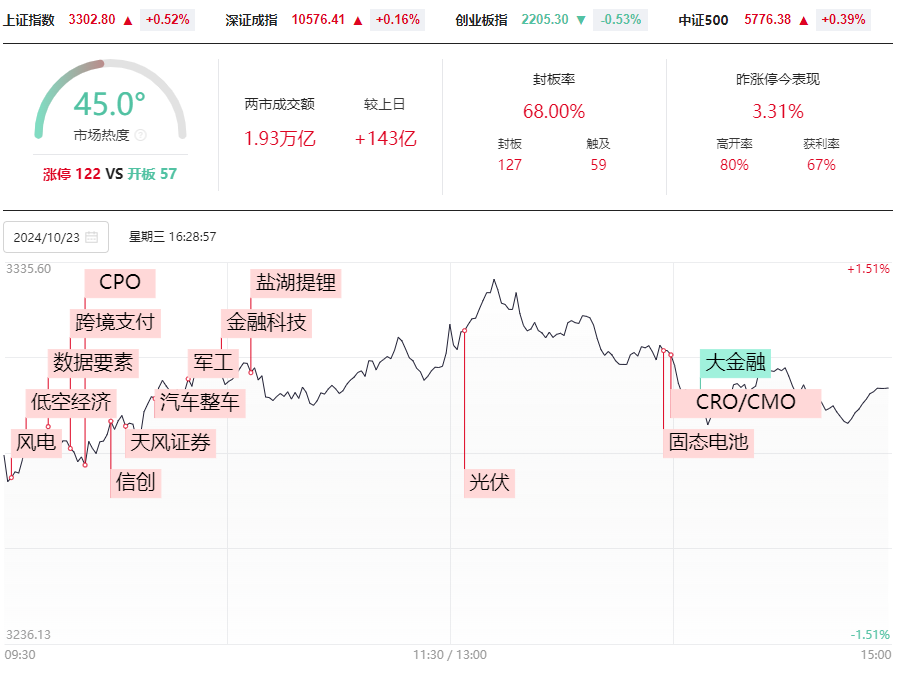Image resolution: width=897 pixels, height=680 pixels.
Task: Click the red up arrow beside 5776.38
Action: click(x=804, y=21)
